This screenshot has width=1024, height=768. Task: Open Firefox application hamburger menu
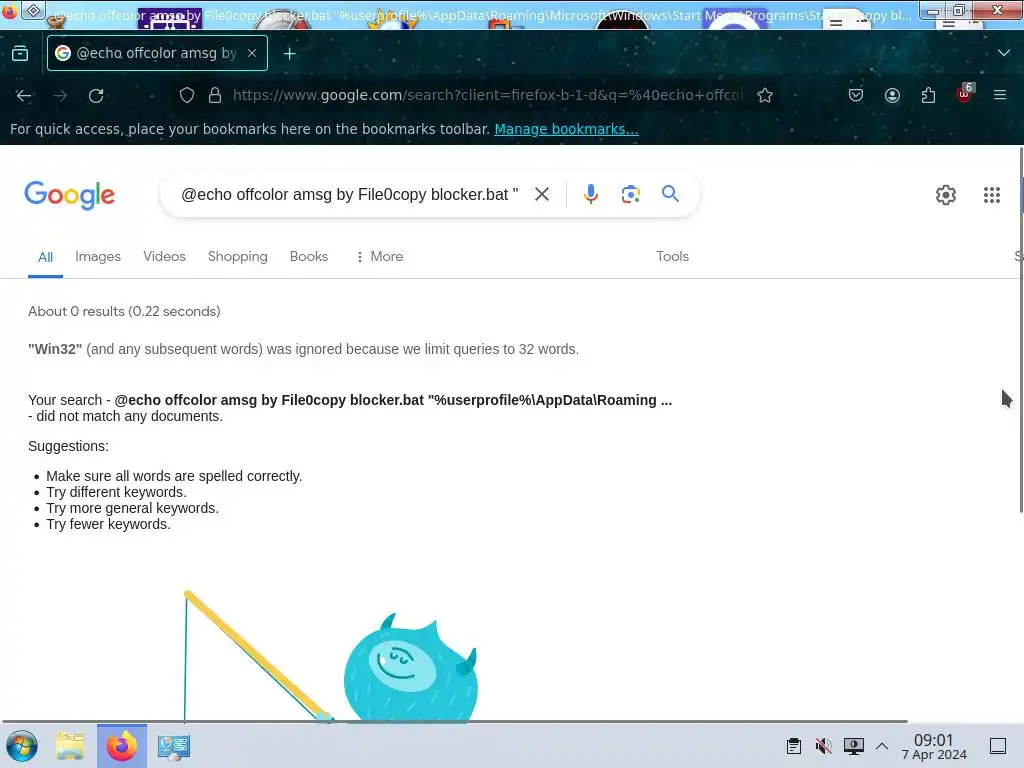click(x=1000, y=95)
